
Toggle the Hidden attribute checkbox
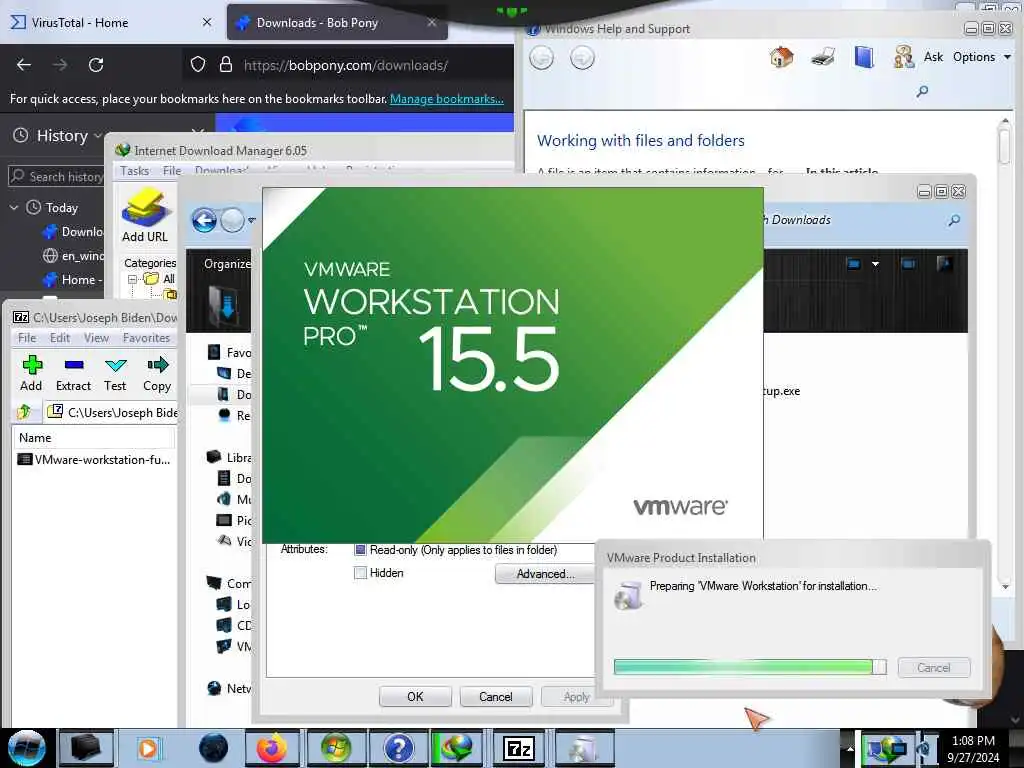[x=360, y=573]
